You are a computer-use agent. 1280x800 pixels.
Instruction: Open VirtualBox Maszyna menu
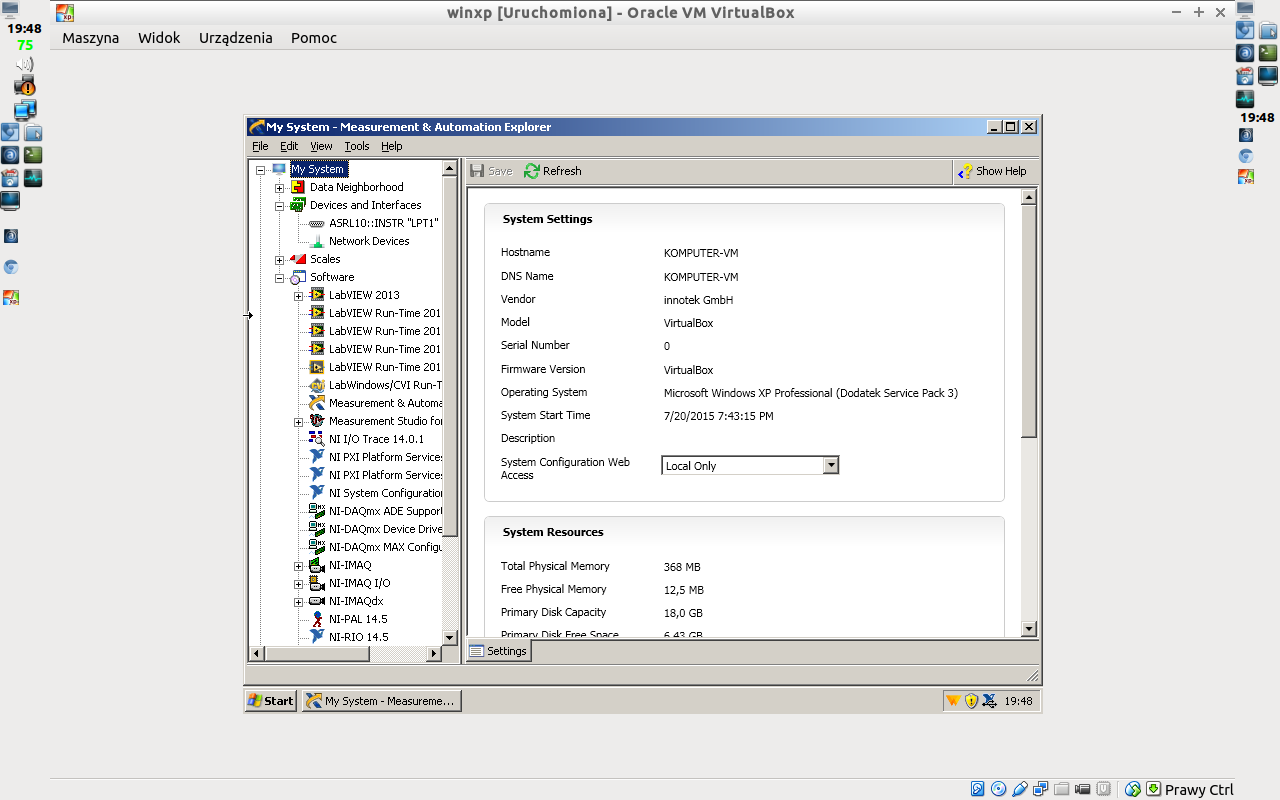click(90, 38)
